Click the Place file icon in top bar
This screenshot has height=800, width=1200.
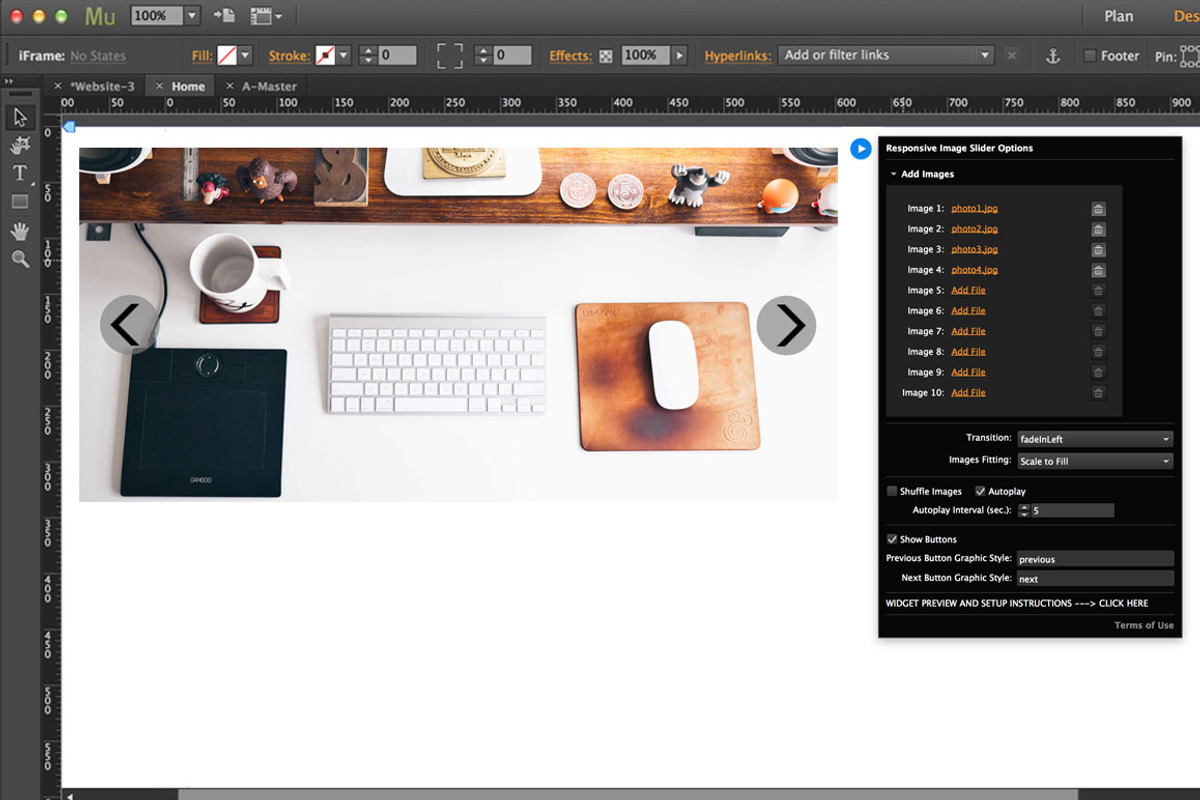(224, 16)
